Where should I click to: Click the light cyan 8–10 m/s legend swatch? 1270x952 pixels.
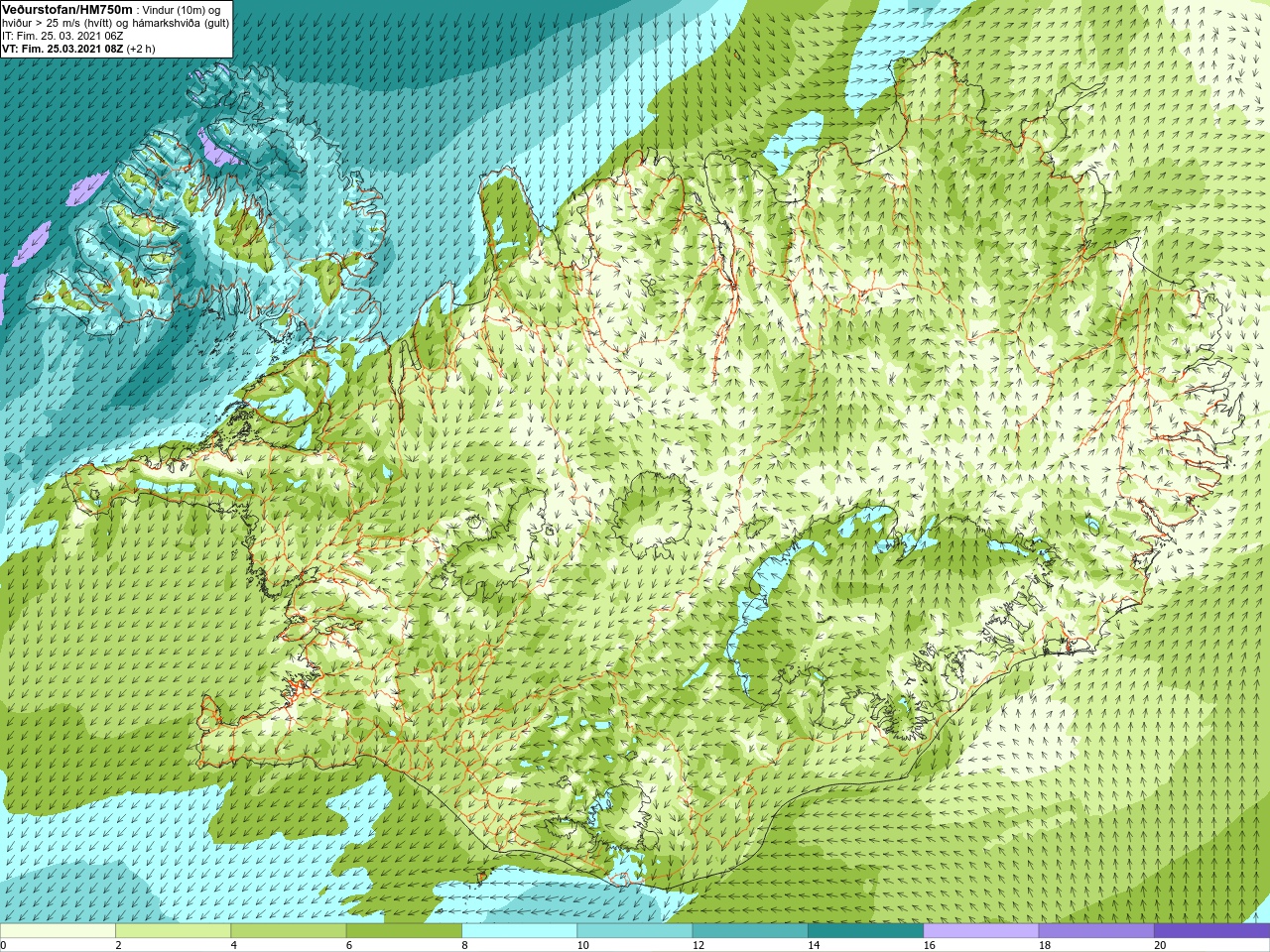click(519, 931)
